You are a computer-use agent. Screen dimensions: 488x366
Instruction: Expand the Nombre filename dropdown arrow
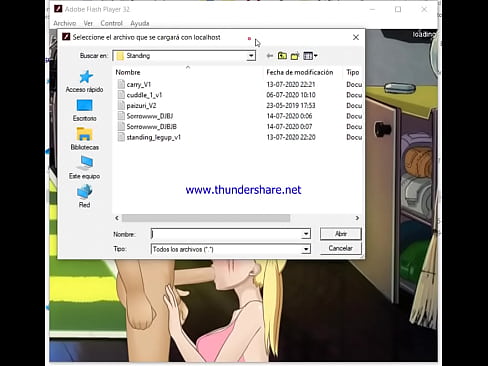tap(306, 234)
